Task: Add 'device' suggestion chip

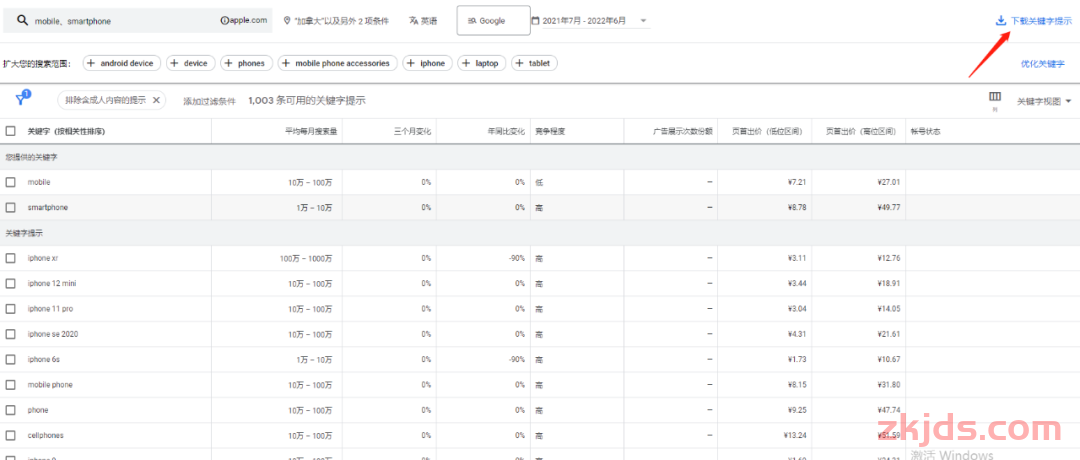Action: point(191,63)
